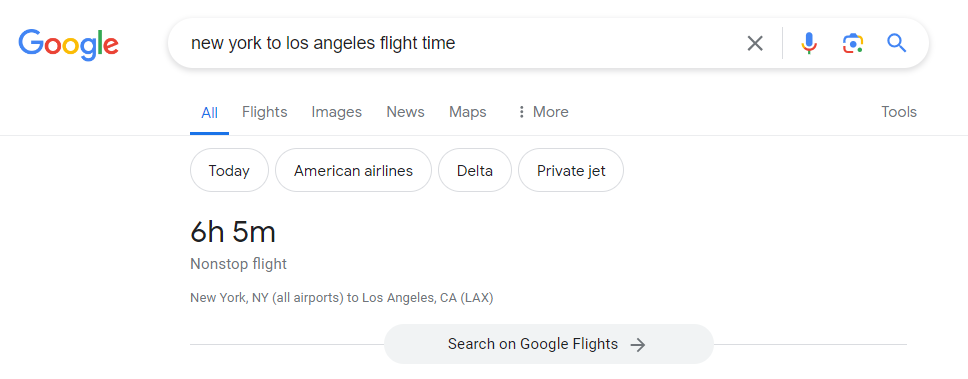Viewport: 968px width, 379px height.
Task: Click the three-dot icon beside More
Action: coord(522,112)
